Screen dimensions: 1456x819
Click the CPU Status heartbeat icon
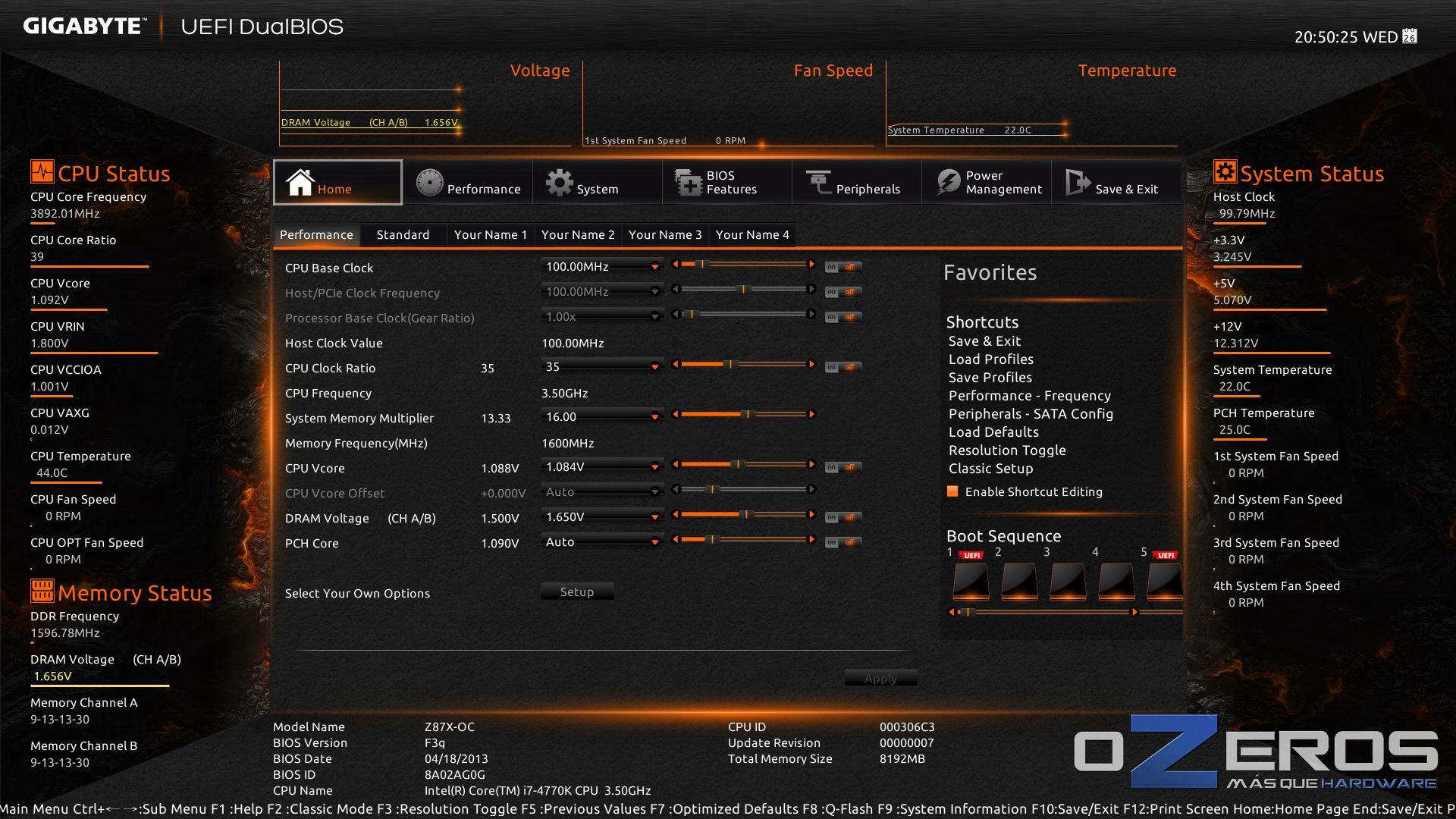[42, 171]
